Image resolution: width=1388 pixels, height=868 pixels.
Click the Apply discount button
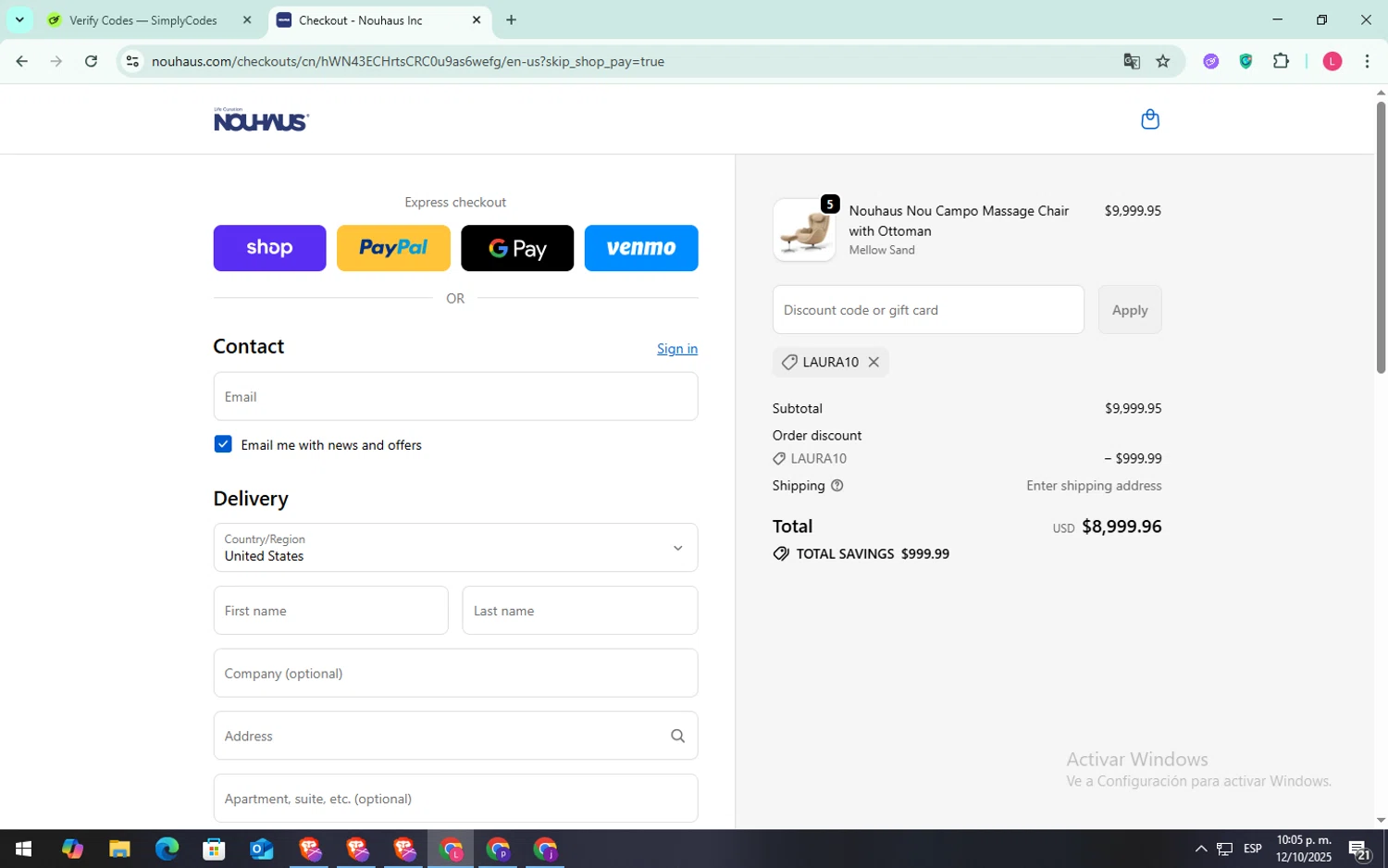pyautogui.click(x=1130, y=310)
